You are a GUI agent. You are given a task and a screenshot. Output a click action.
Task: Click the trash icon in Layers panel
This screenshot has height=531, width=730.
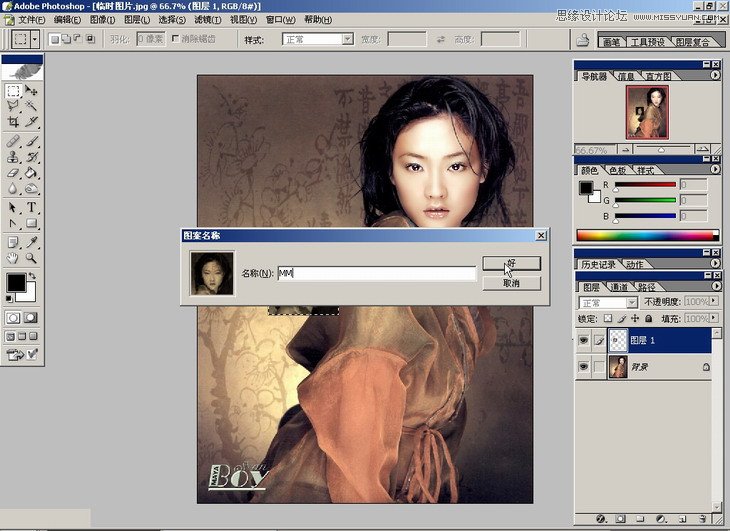[x=703, y=518]
